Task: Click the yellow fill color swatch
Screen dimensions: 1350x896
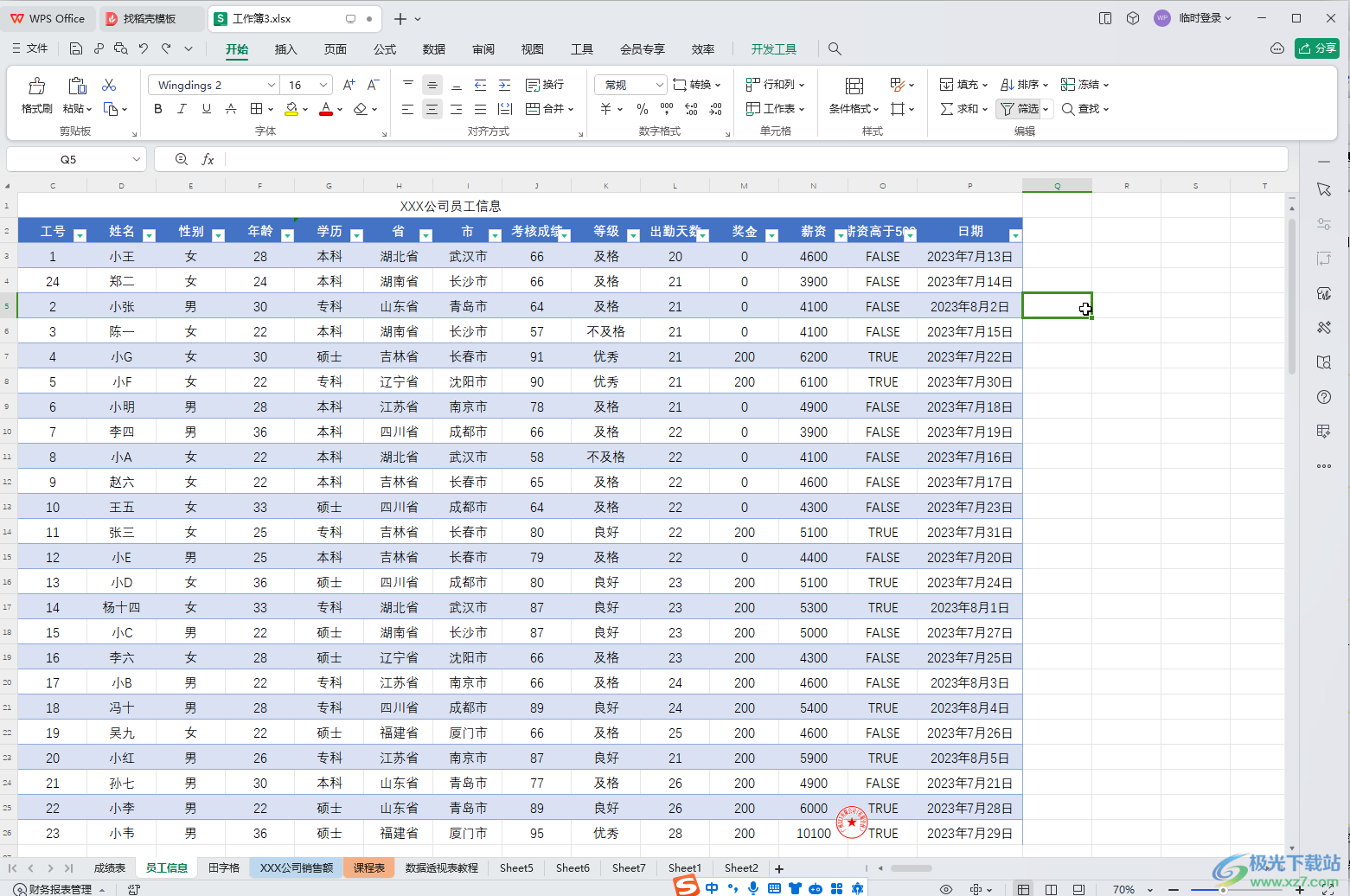Action: coord(291,109)
